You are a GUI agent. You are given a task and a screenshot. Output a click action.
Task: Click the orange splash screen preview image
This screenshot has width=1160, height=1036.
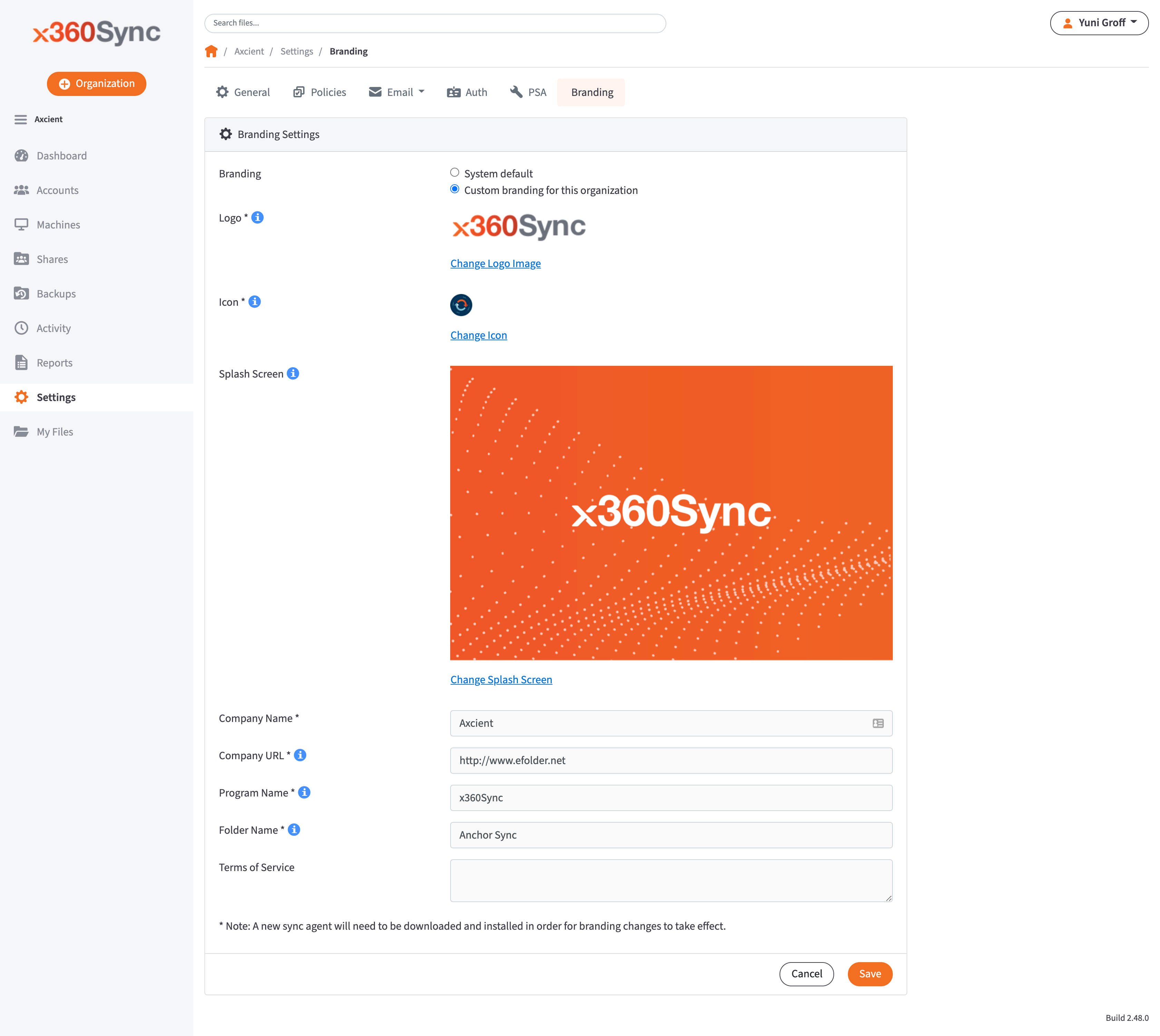pos(671,513)
